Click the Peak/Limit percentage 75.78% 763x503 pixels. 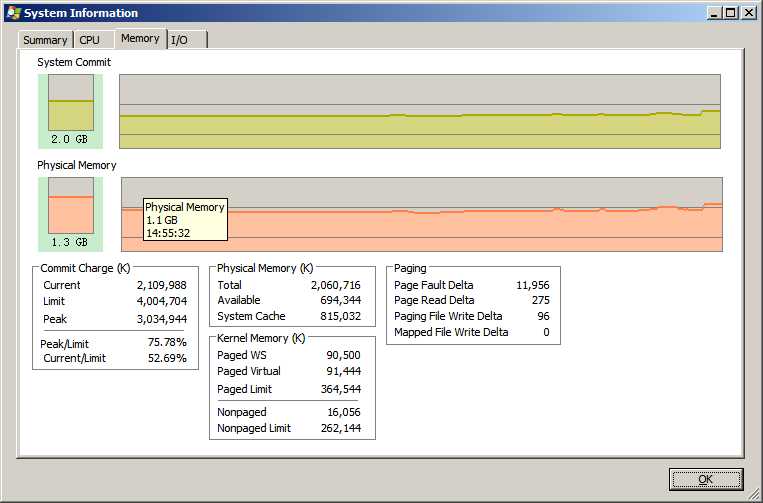coord(167,342)
